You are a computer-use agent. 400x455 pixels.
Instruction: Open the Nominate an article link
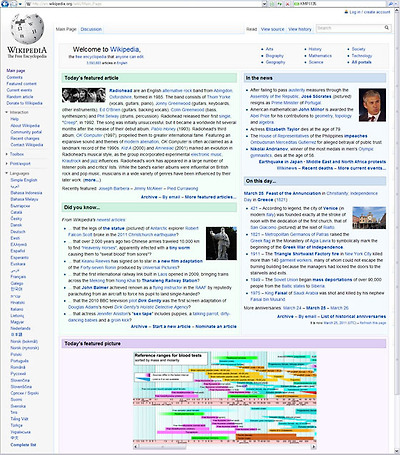pyautogui.click(x=216, y=326)
